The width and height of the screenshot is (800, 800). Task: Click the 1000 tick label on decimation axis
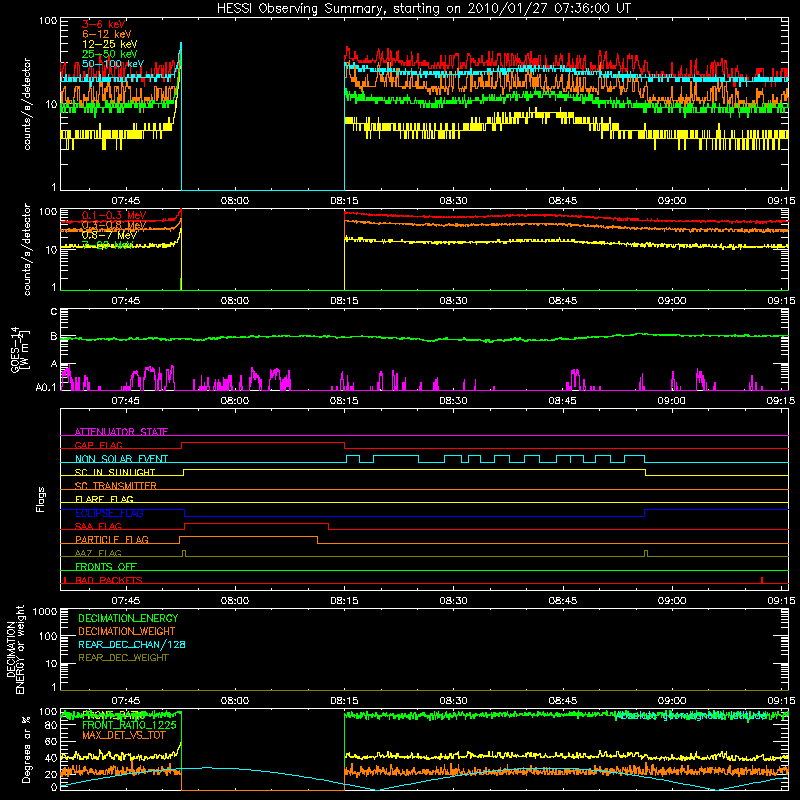tap(44, 611)
